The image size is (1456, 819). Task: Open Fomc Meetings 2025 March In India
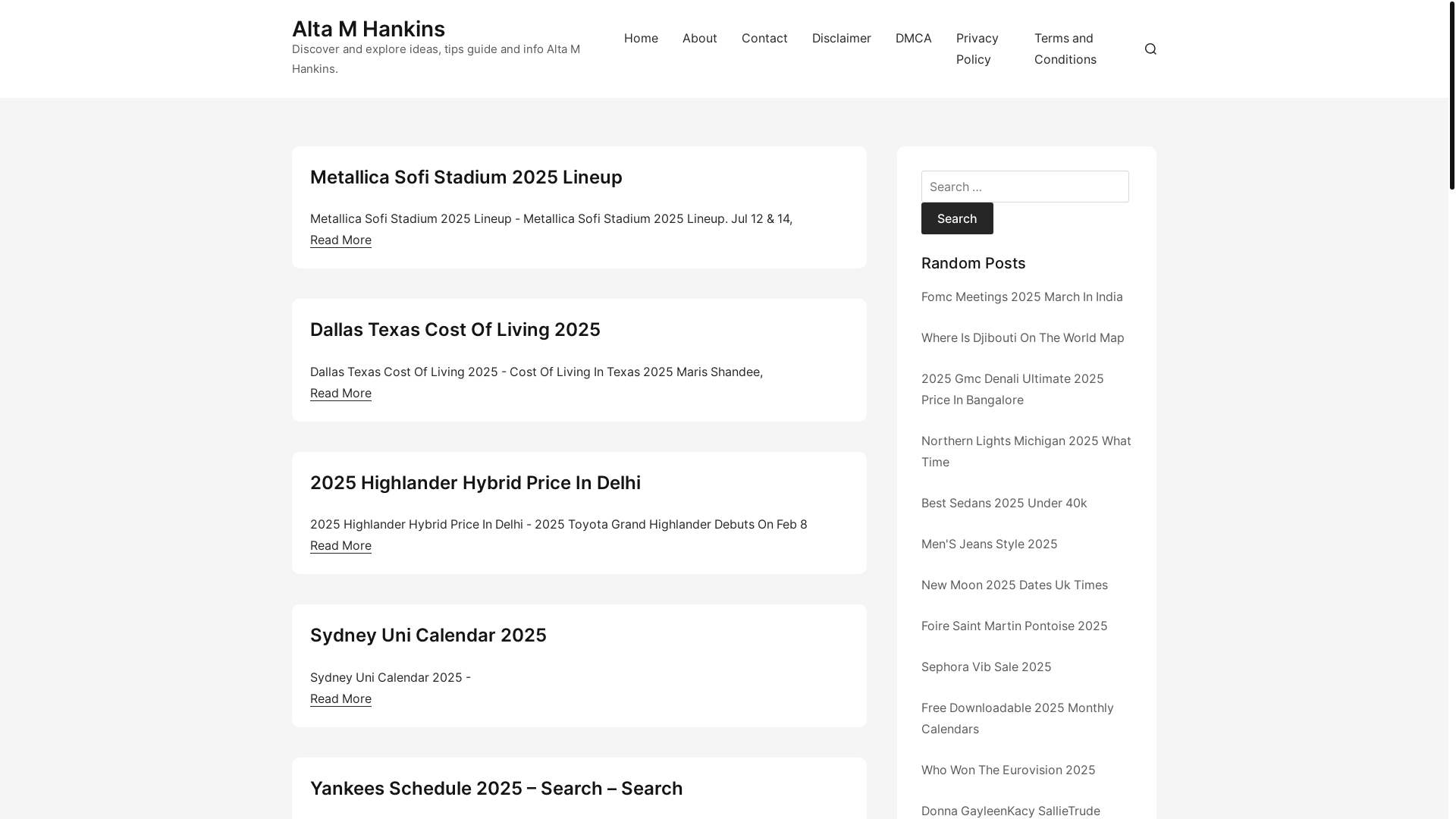tap(1021, 297)
